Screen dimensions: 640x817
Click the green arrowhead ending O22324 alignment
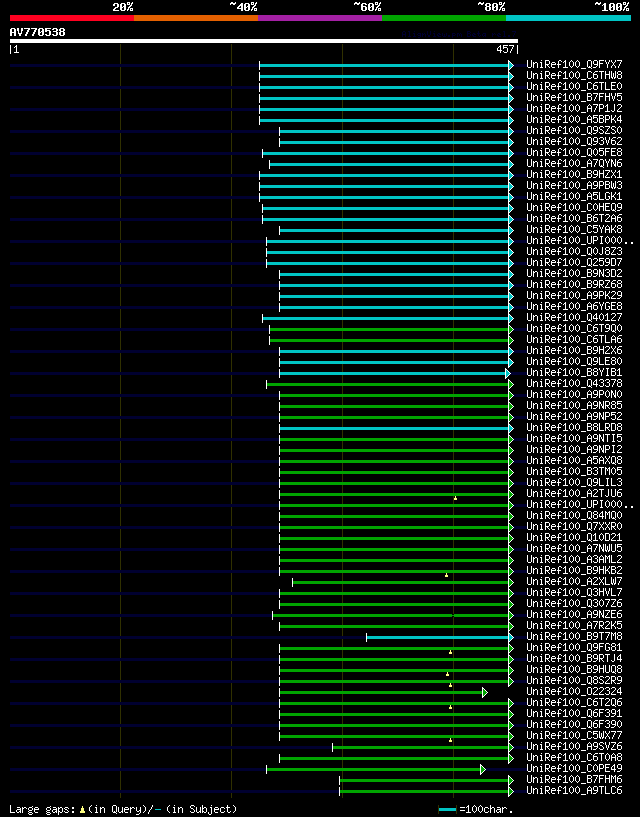(x=485, y=692)
